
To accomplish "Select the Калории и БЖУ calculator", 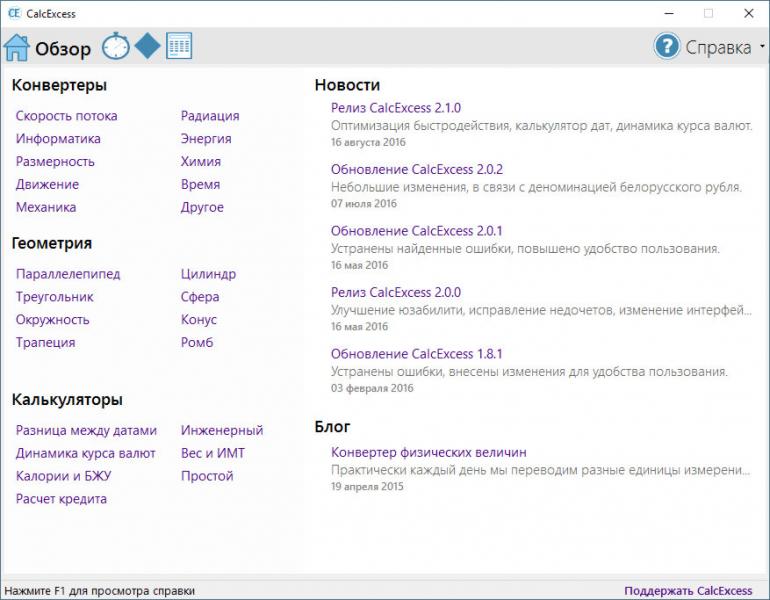I will pyautogui.click(x=63, y=476).
